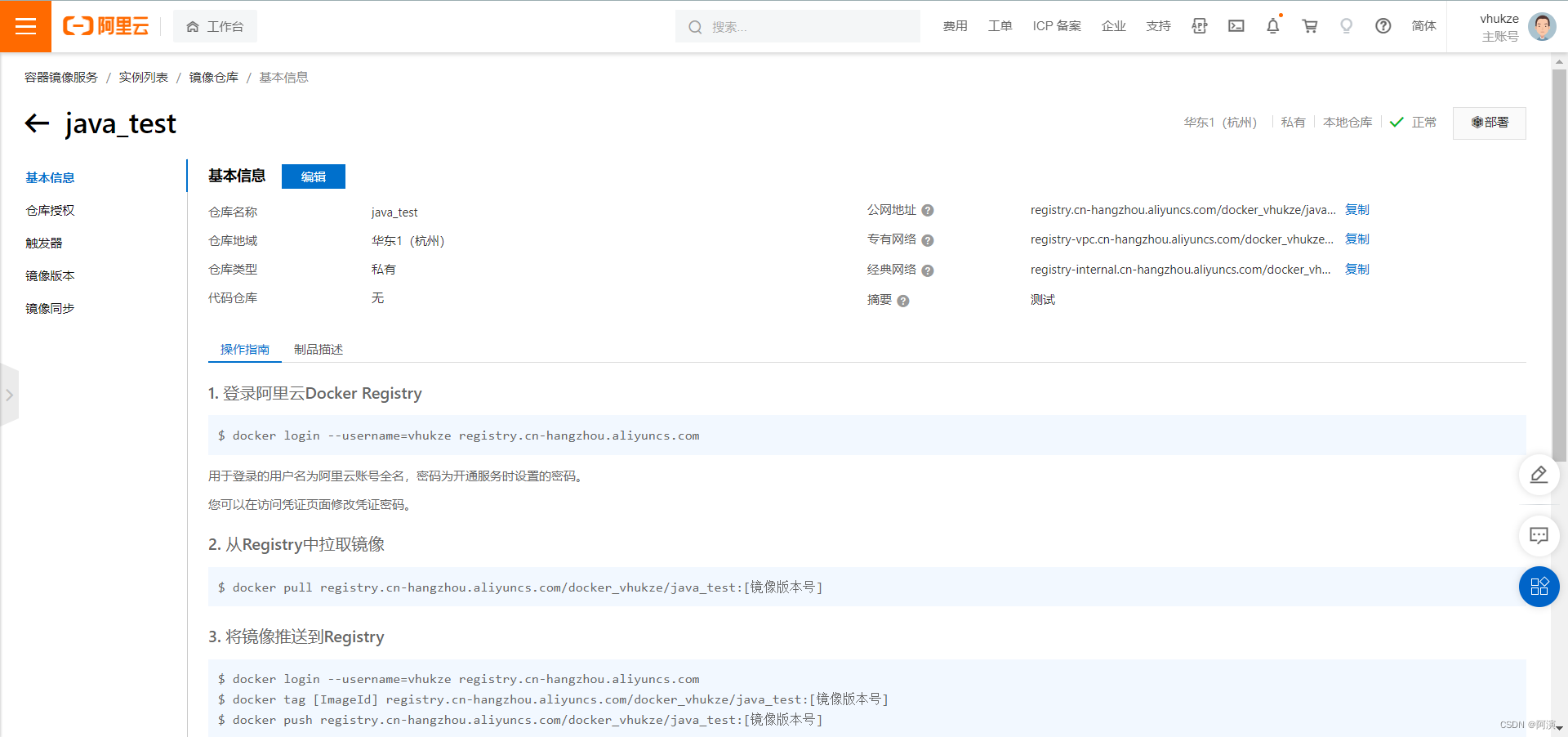Copy the 专有网络 registry-vpc address

point(1357,239)
